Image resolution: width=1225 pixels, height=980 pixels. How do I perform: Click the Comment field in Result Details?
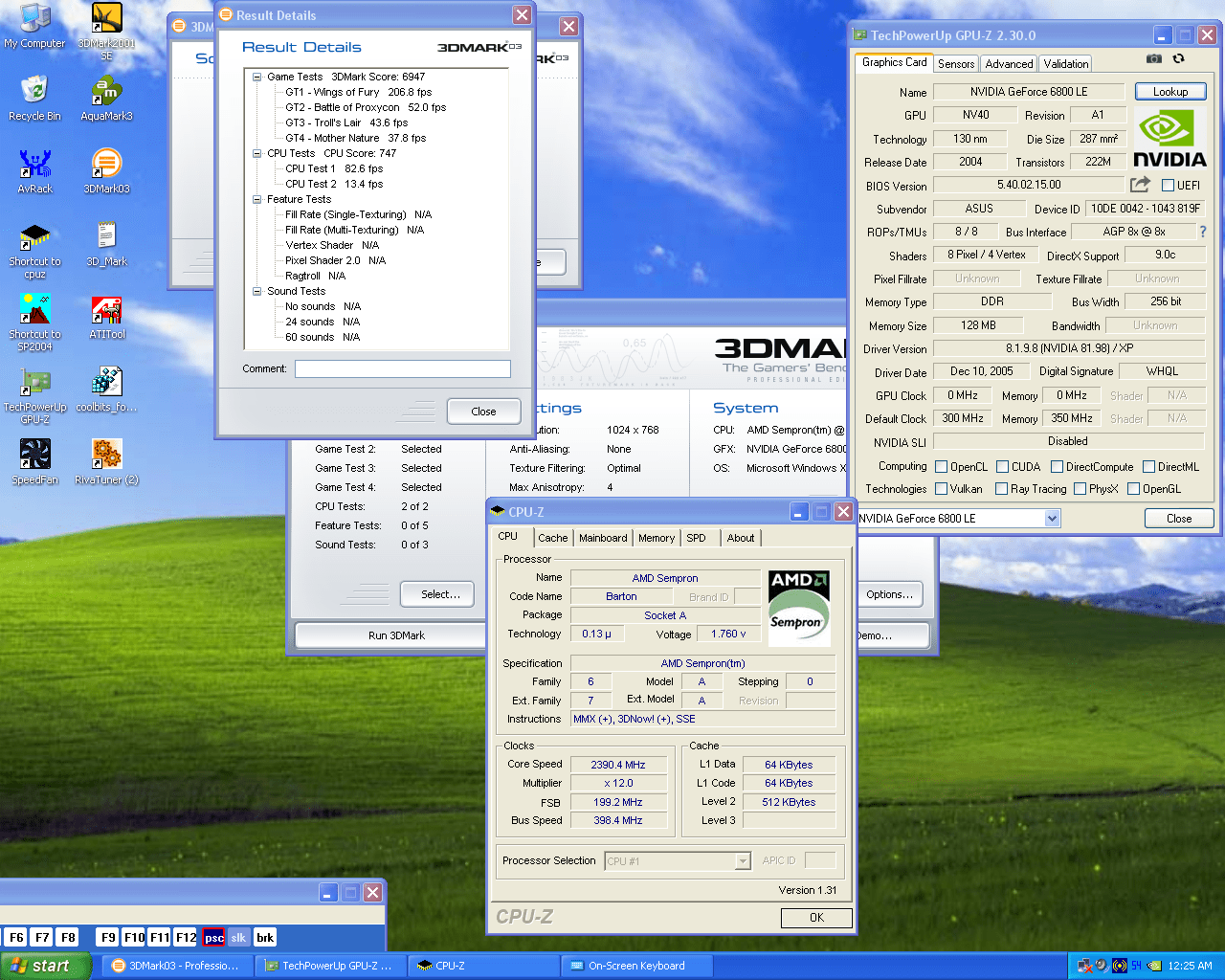(x=402, y=368)
